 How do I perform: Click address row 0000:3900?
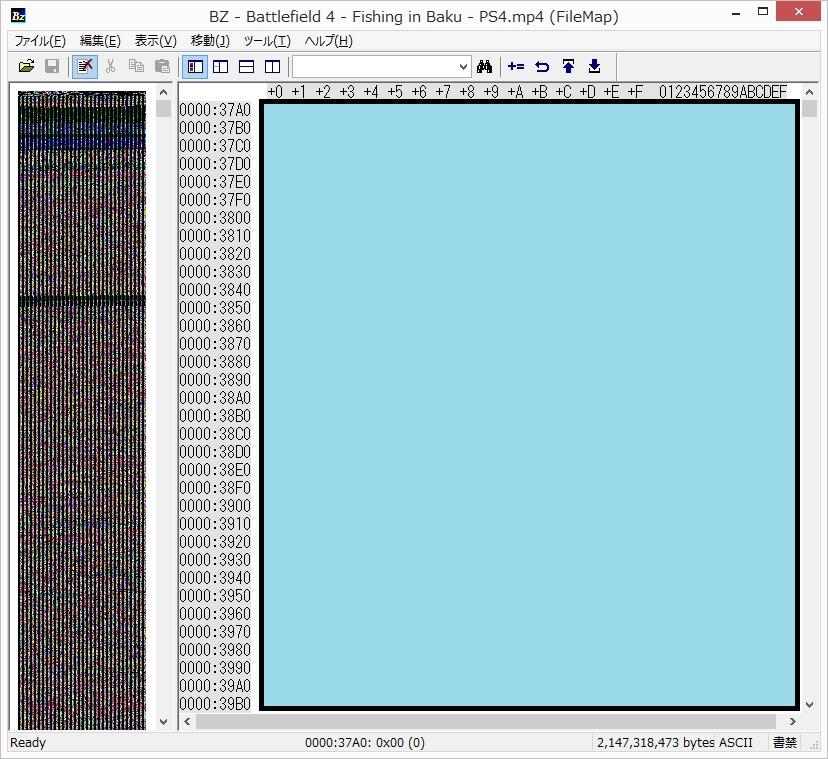[x=215, y=506]
